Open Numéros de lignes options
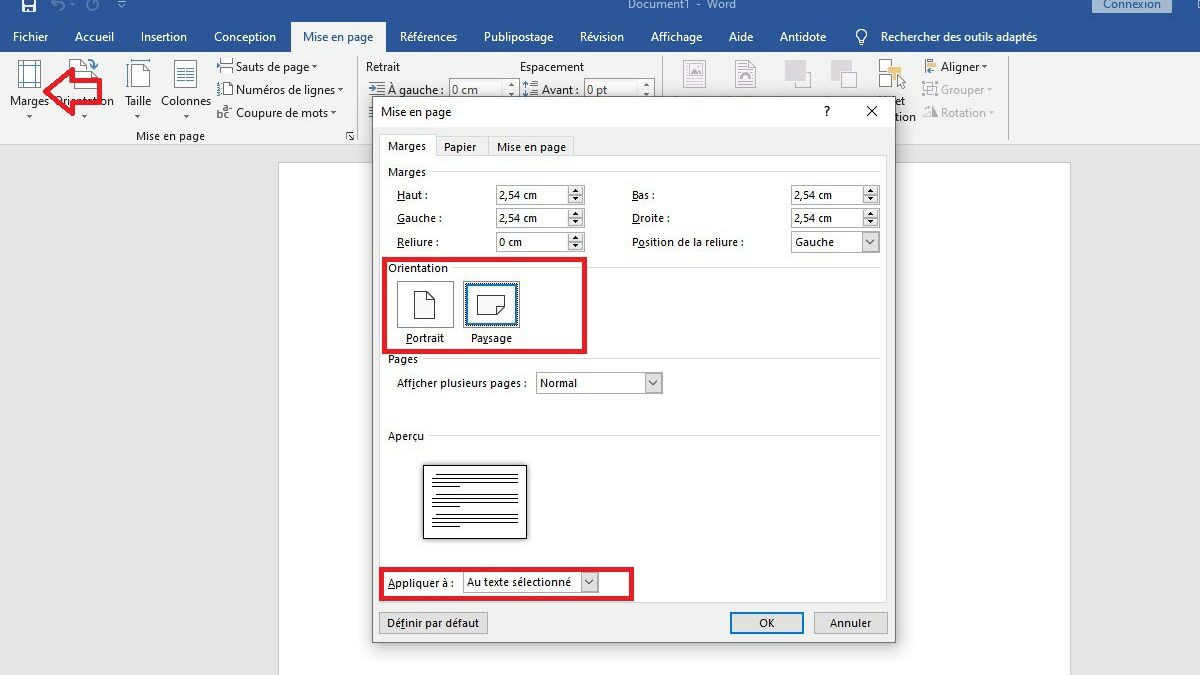 (x=280, y=90)
